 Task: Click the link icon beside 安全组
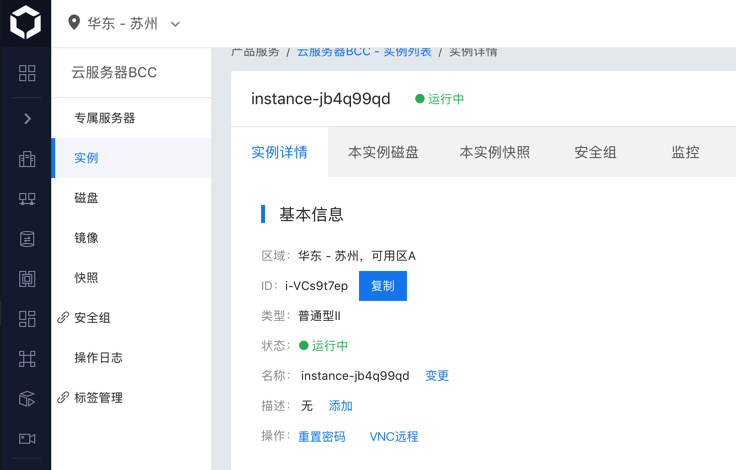(x=63, y=318)
